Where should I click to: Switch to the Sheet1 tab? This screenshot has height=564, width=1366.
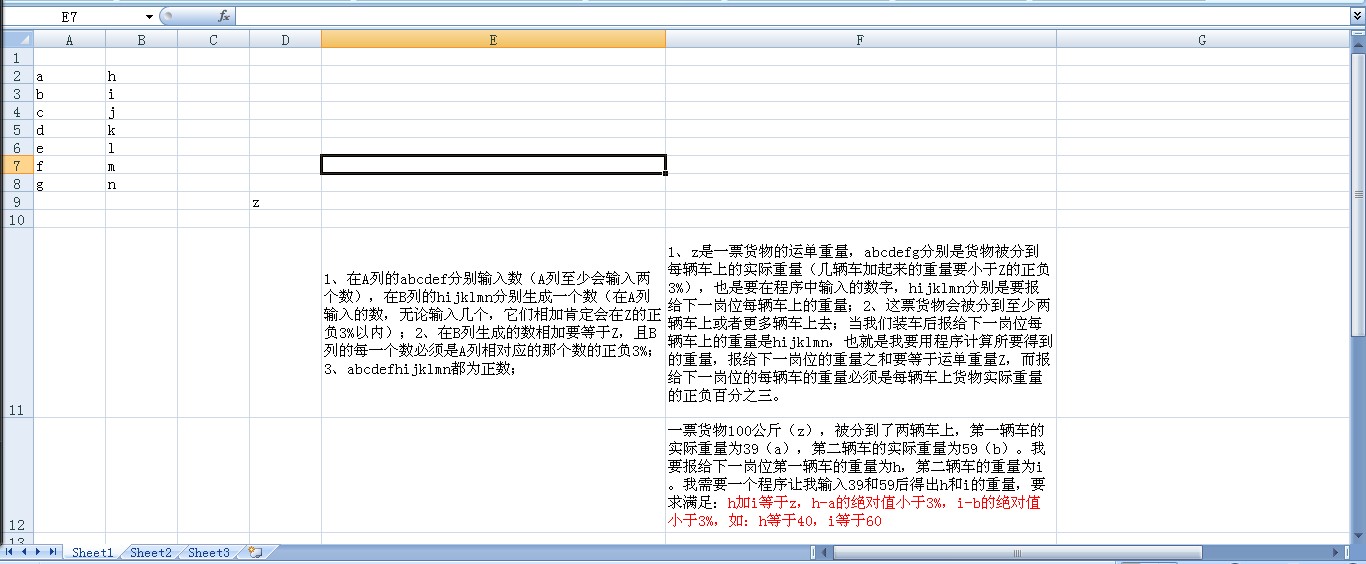click(x=92, y=552)
